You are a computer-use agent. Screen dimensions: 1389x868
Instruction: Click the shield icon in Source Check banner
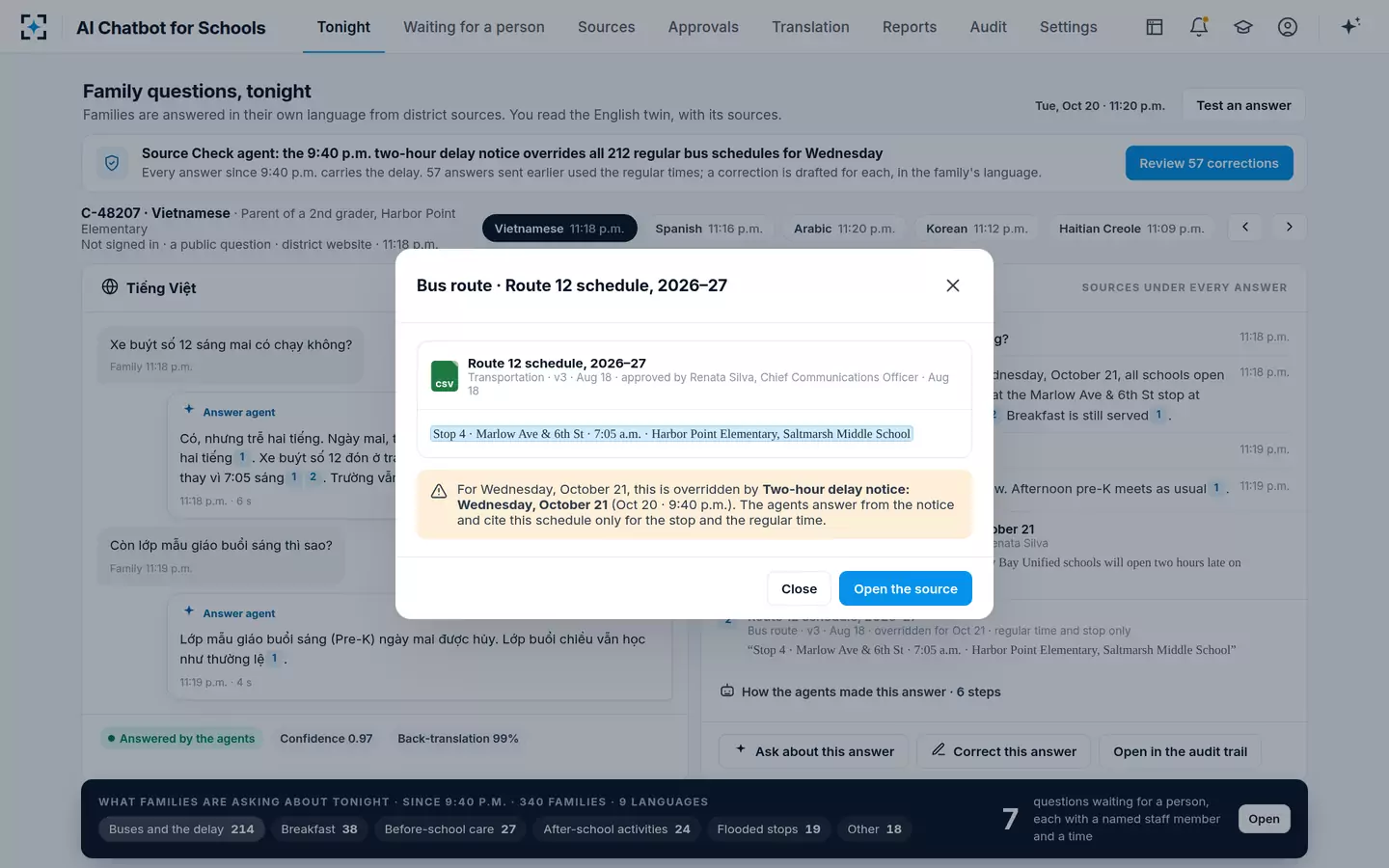112,163
